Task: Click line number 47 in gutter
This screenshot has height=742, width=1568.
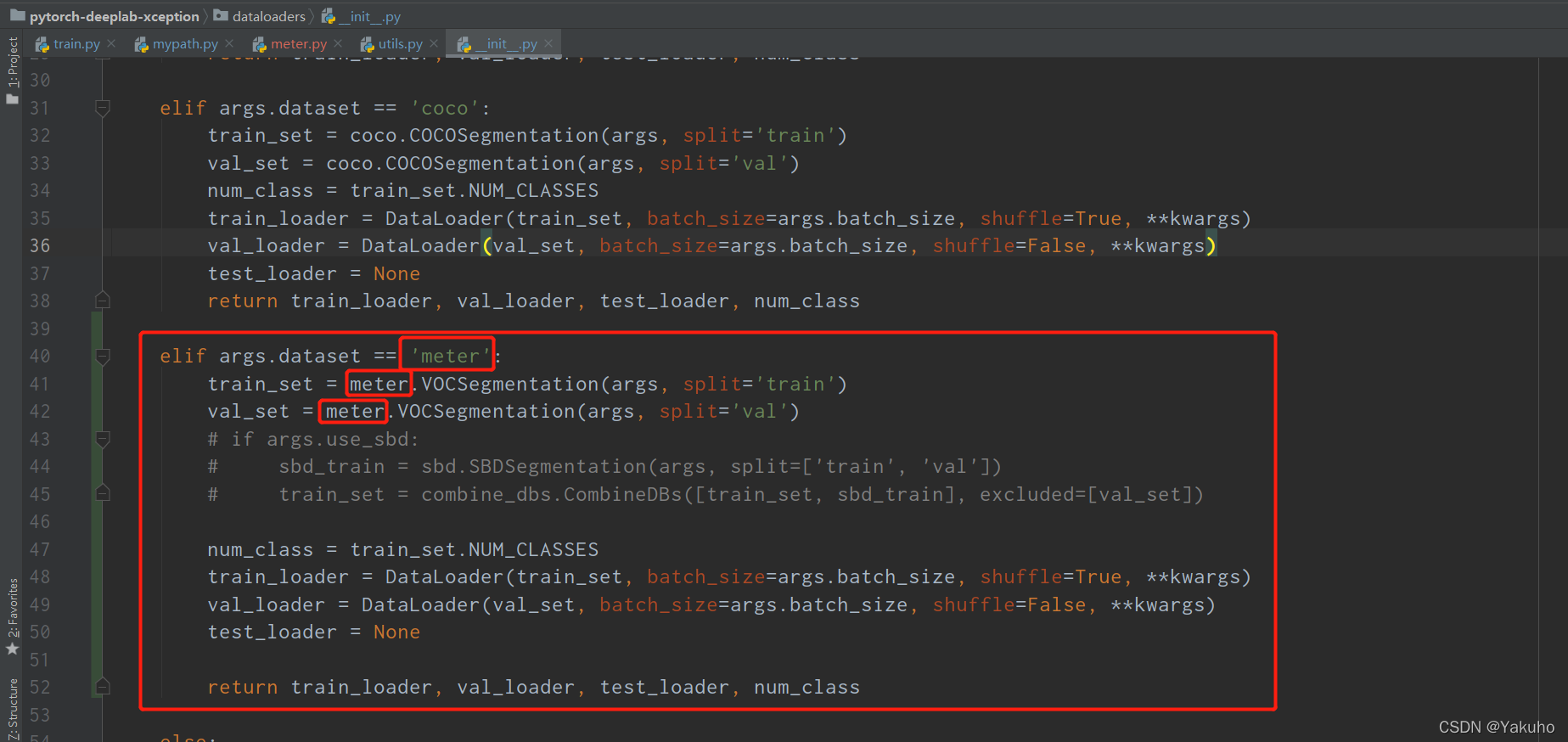Action: pos(40,549)
